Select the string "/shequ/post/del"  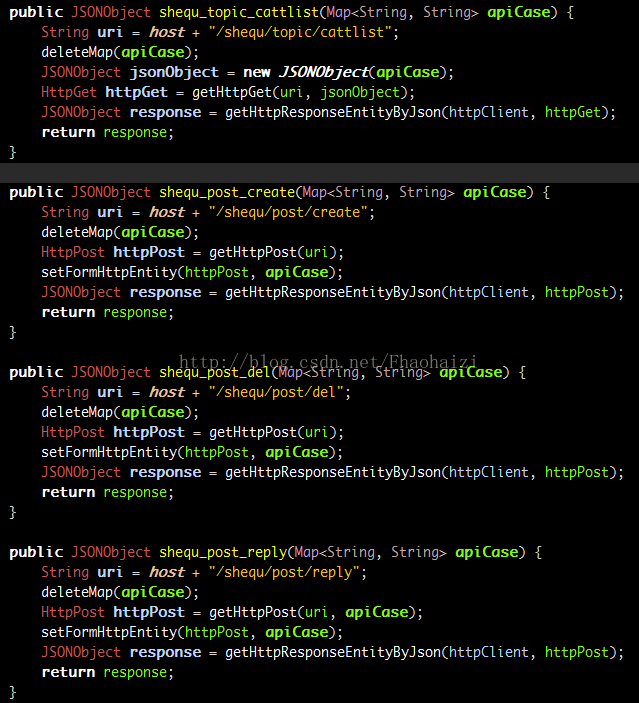point(276,392)
